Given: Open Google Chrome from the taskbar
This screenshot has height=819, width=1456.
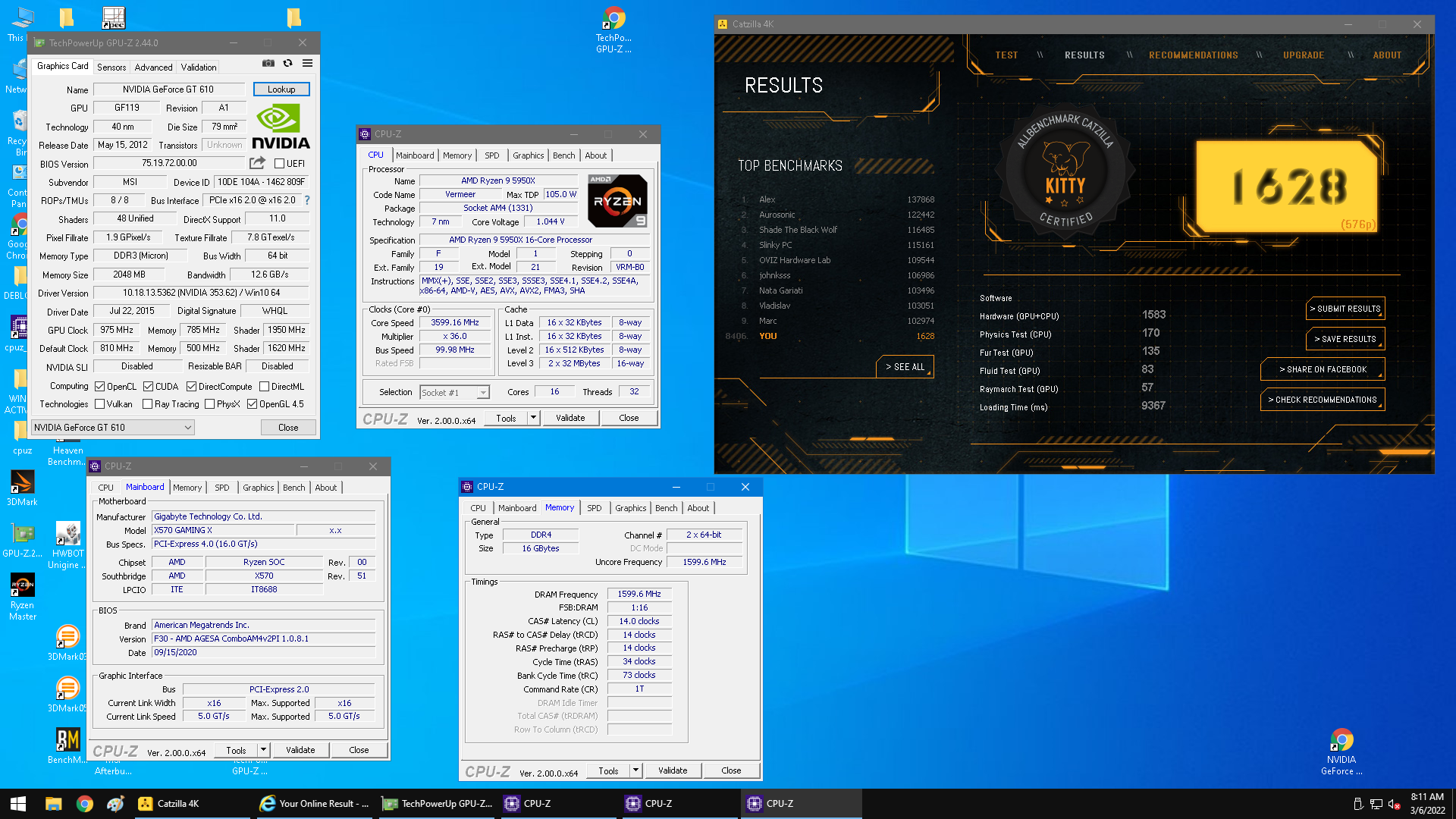Looking at the screenshot, I should (x=85, y=804).
